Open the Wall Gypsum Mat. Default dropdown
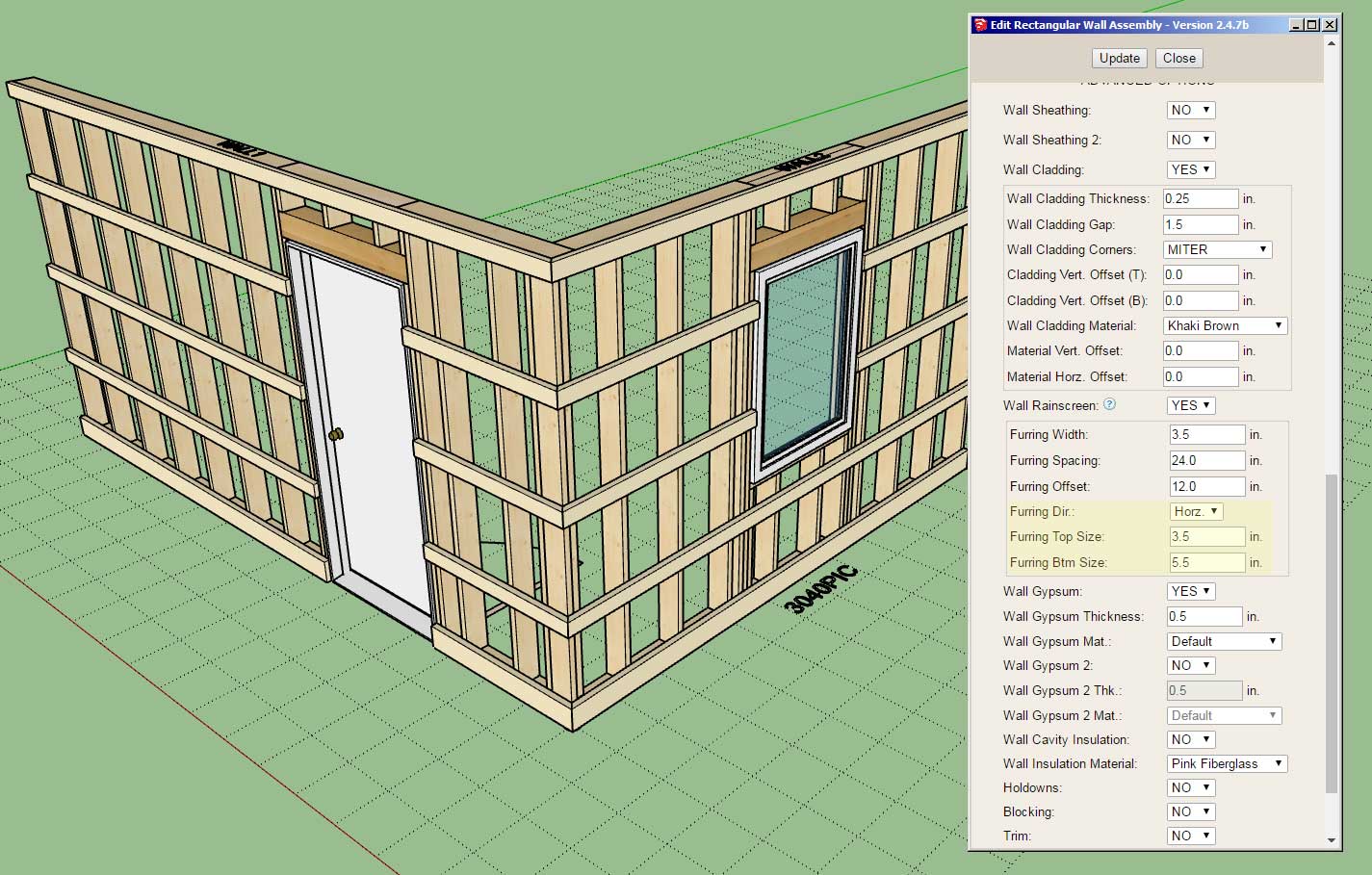Viewport: 1372px width, 875px height. tap(1224, 641)
